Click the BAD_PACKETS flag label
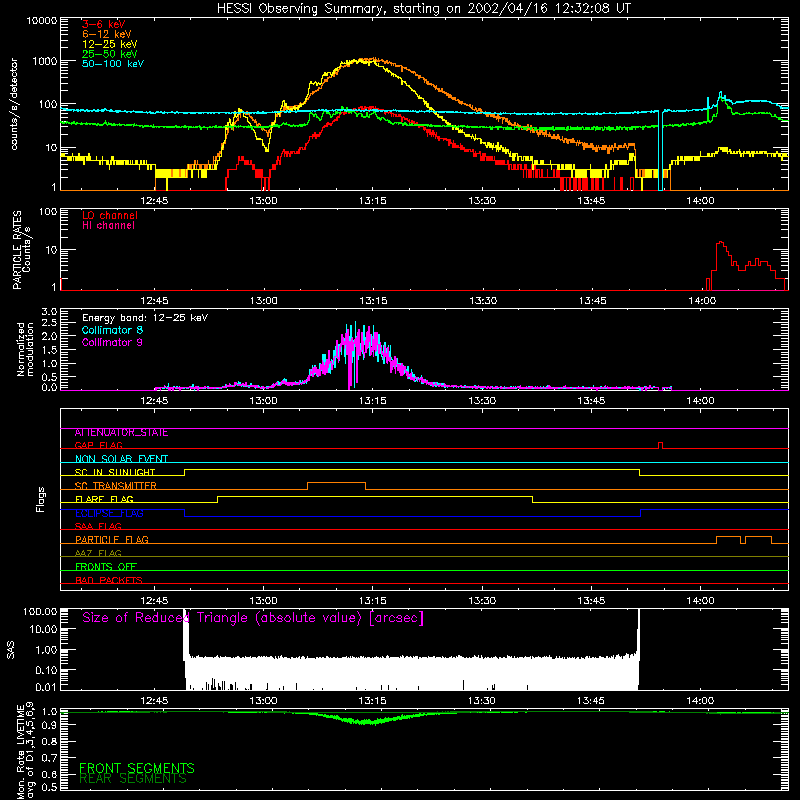 (109, 580)
